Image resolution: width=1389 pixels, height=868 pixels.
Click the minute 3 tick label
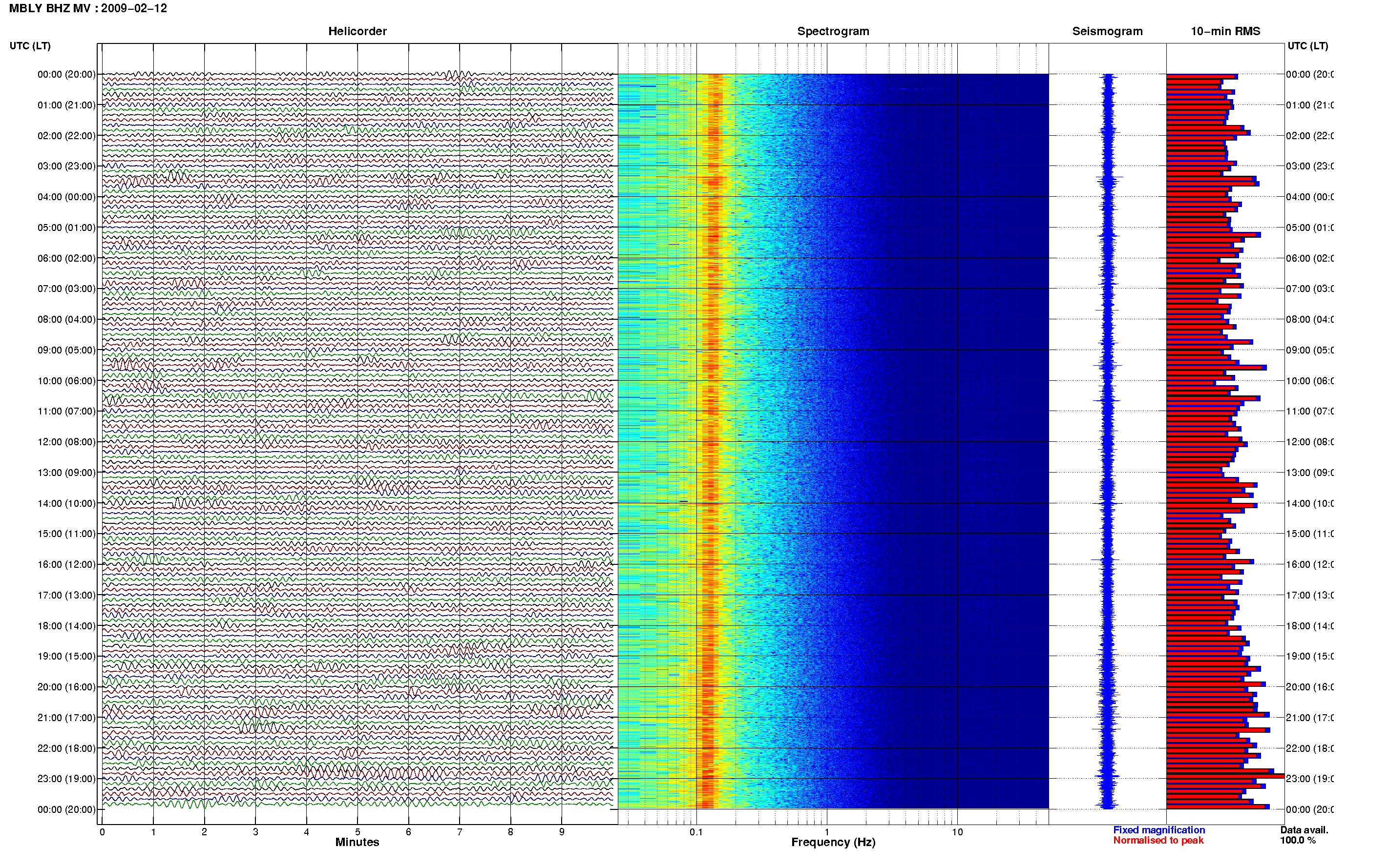tap(255, 832)
